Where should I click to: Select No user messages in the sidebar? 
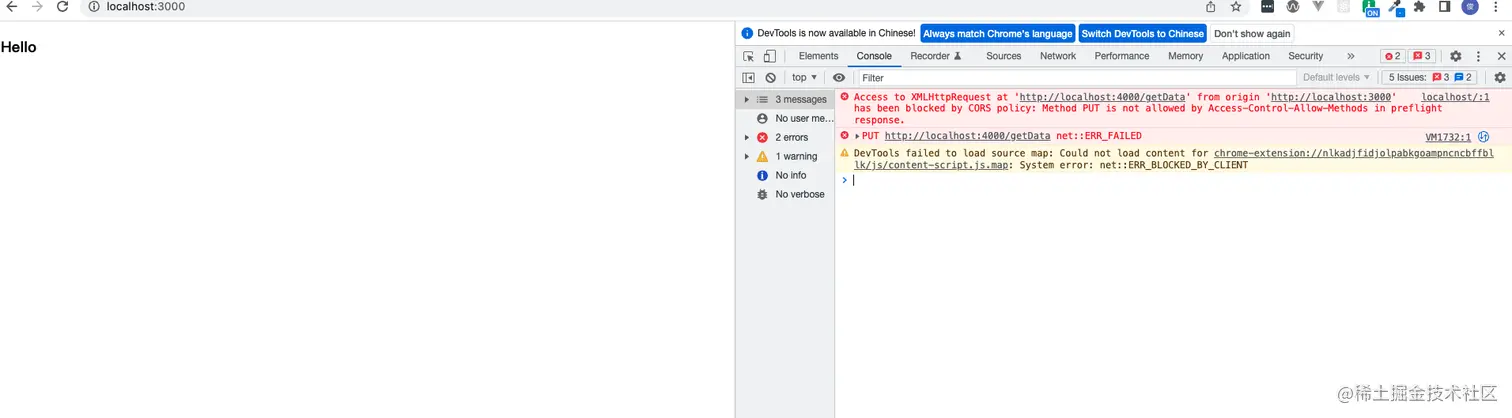[x=785, y=118]
